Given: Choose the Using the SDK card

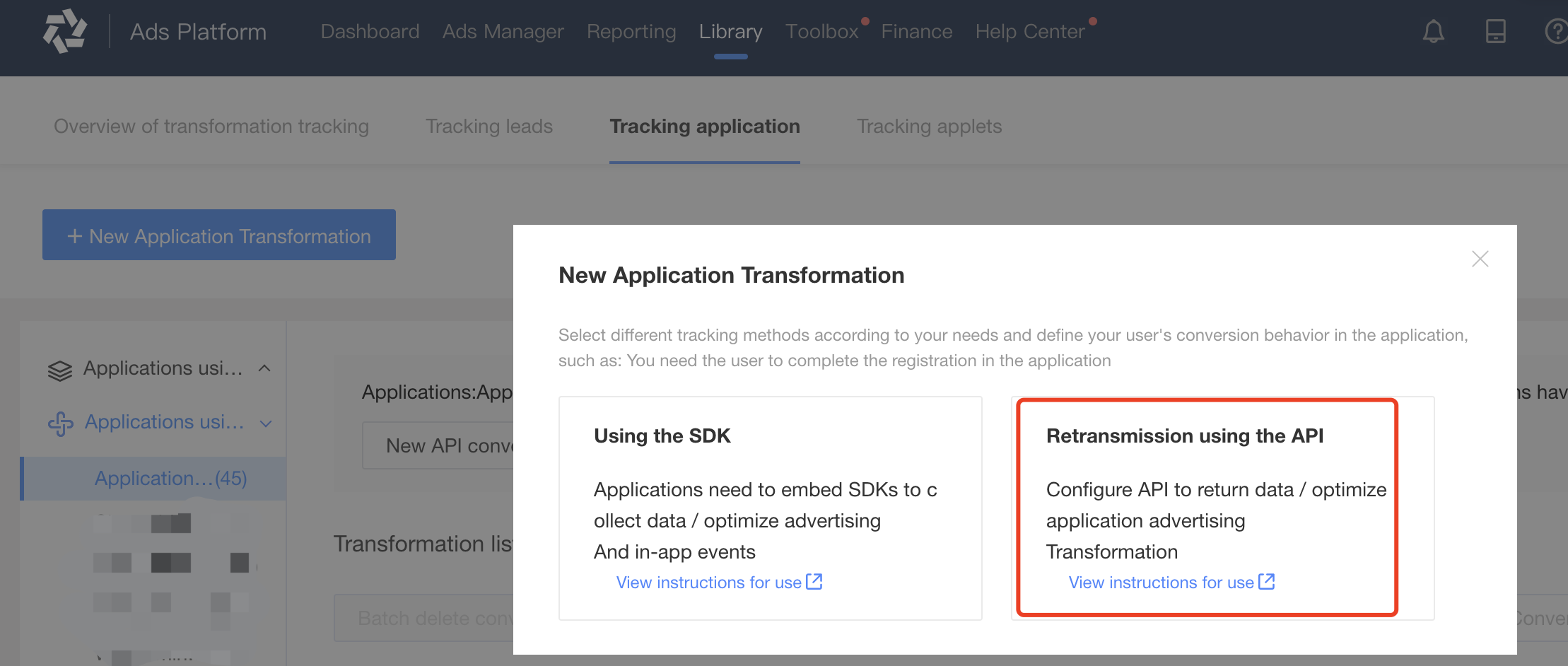Looking at the screenshot, I should (x=771, y=508).
